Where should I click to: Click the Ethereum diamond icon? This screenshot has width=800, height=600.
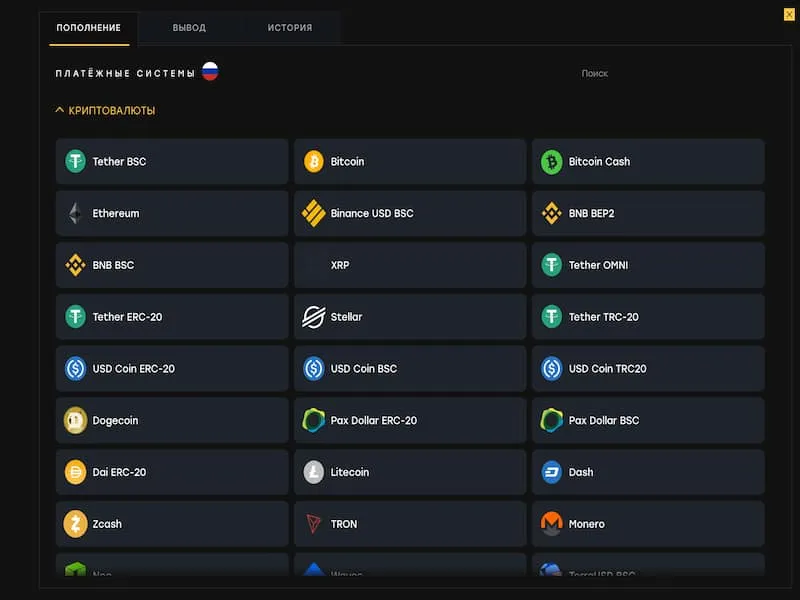click(x=76, y=213)
